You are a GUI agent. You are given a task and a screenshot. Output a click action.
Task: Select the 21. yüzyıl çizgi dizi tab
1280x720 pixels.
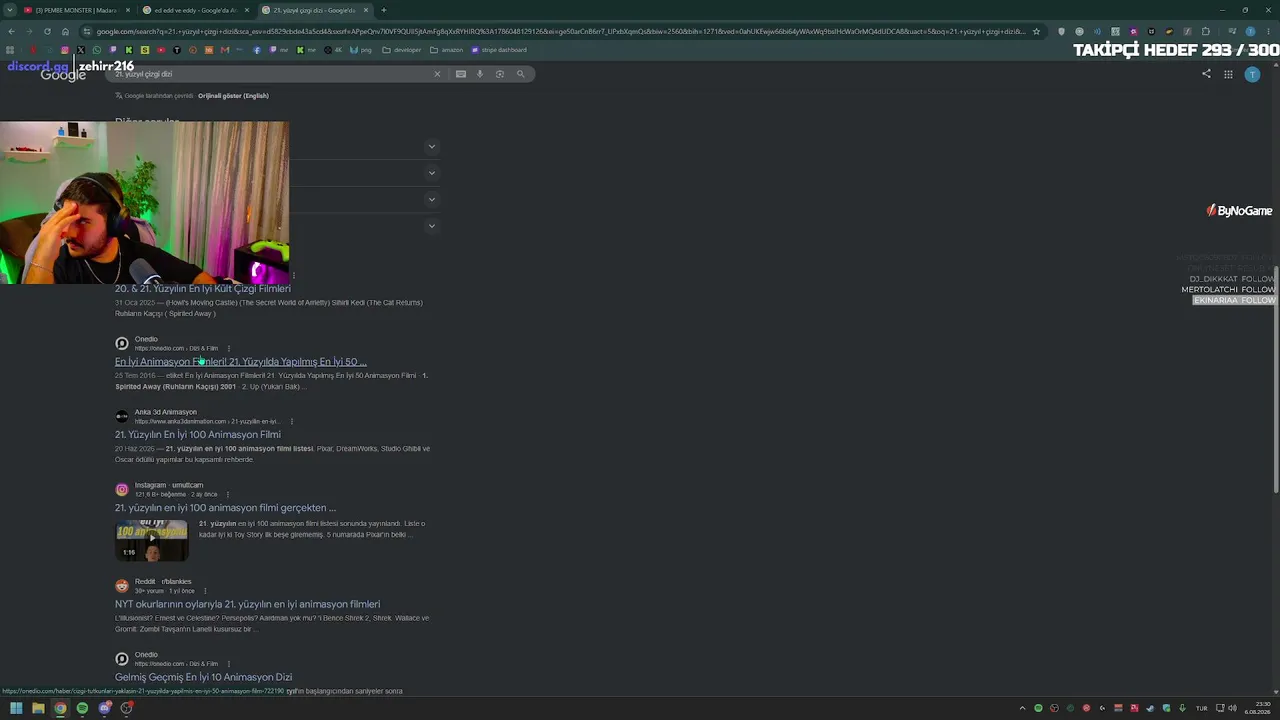(313, 10)
